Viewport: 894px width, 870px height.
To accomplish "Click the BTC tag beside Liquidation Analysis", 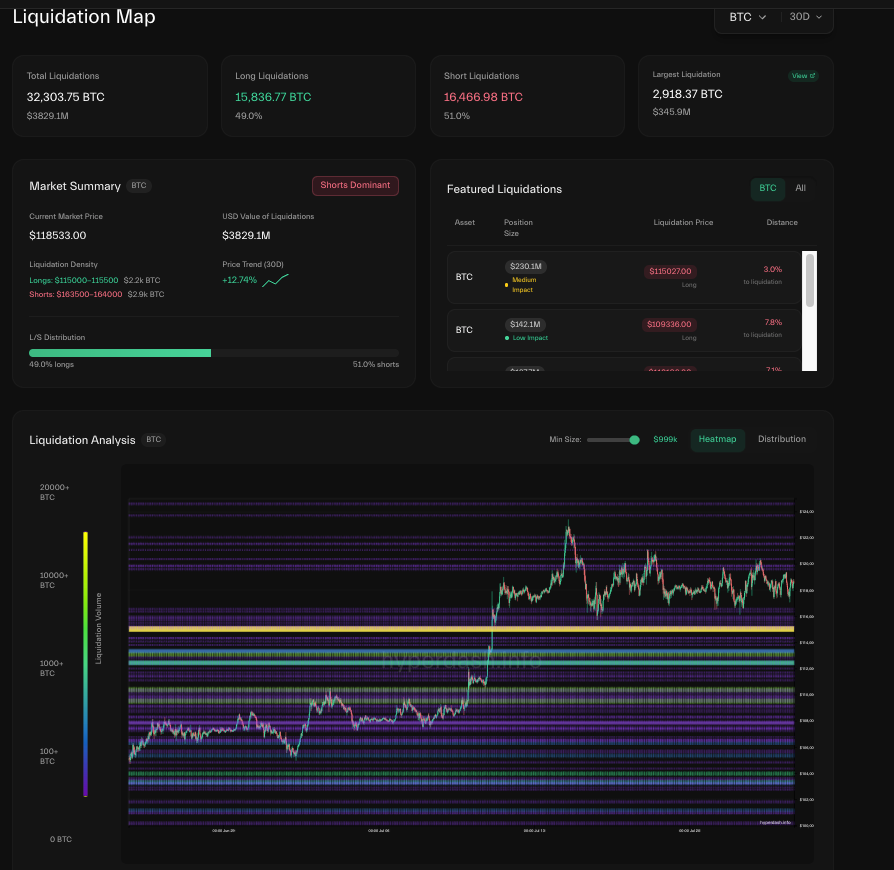I will [153, 440].
